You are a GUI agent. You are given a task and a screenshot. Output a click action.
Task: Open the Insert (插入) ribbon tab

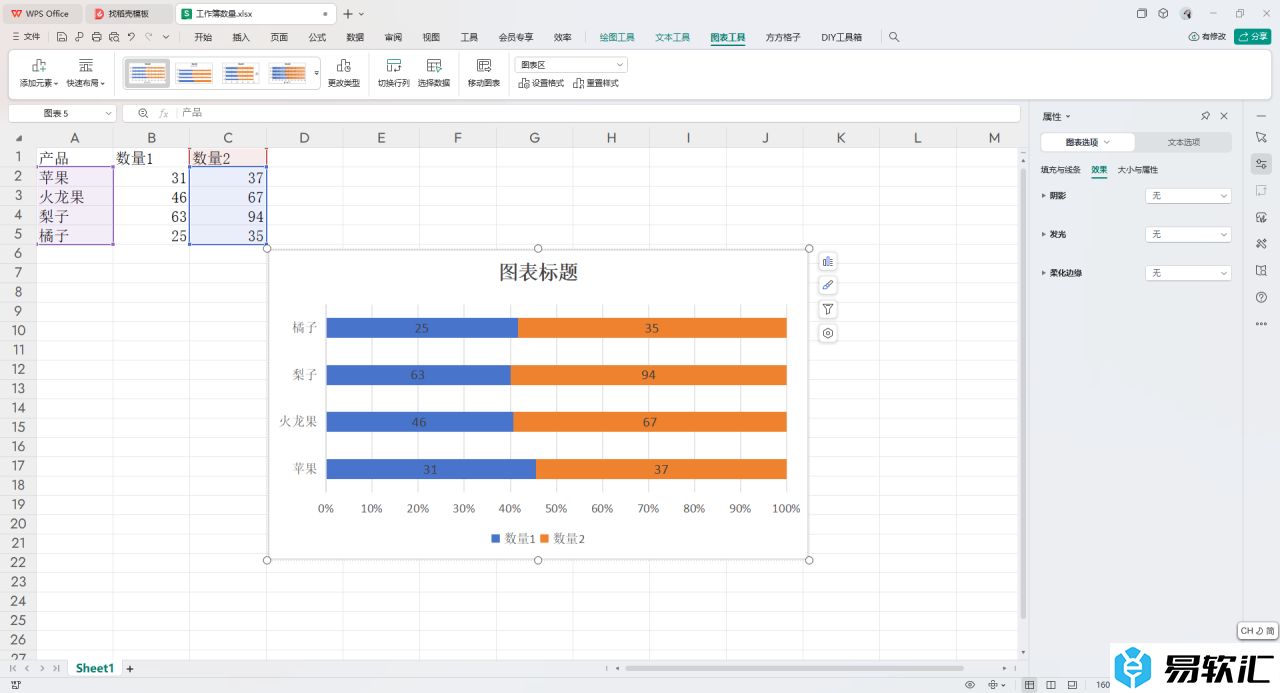tap(241, 37)
